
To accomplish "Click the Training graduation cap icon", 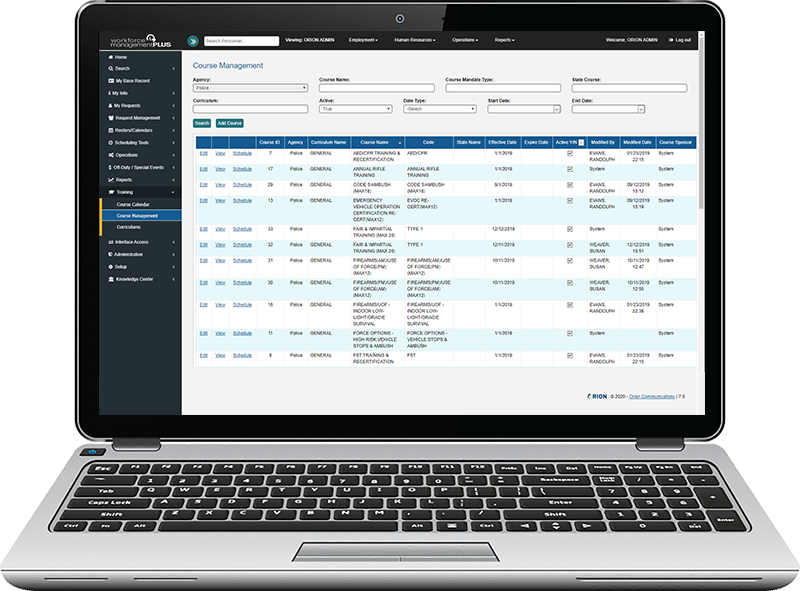I will pos(111,192).
